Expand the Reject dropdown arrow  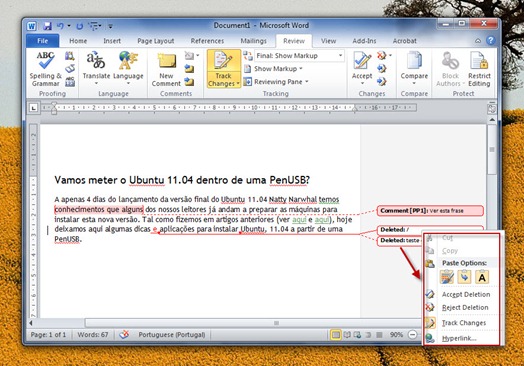point(390,55)
